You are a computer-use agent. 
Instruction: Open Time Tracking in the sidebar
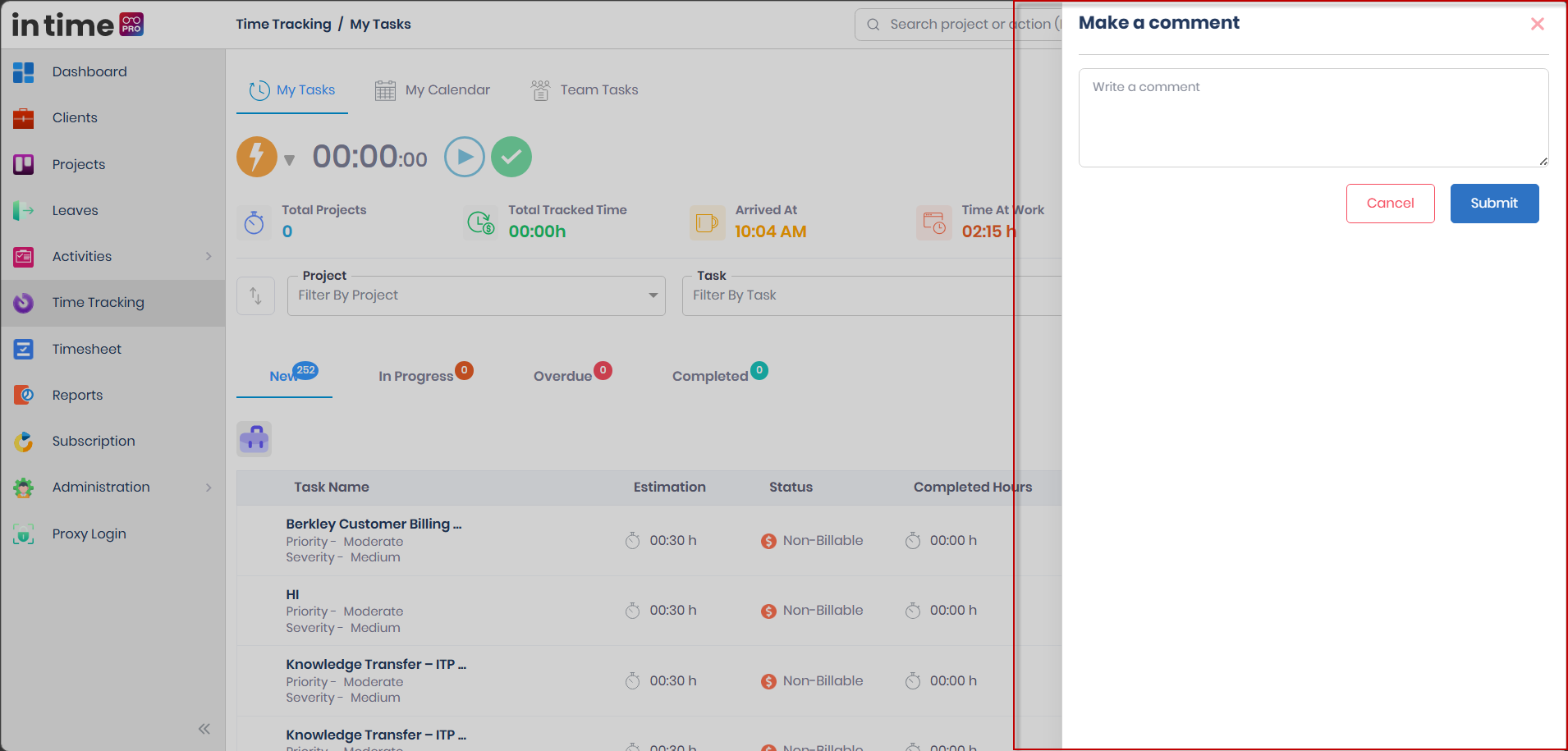[x=98, y=303]
